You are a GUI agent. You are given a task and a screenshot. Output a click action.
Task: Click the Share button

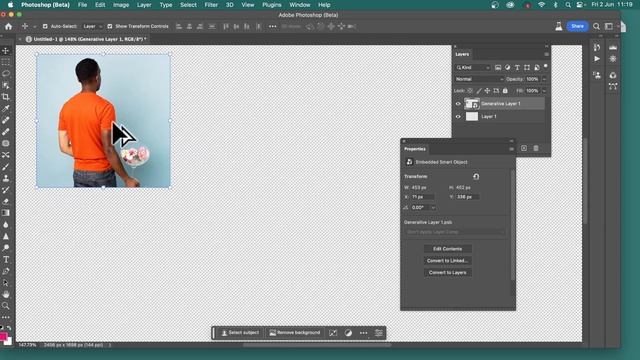tap(577, 26)
